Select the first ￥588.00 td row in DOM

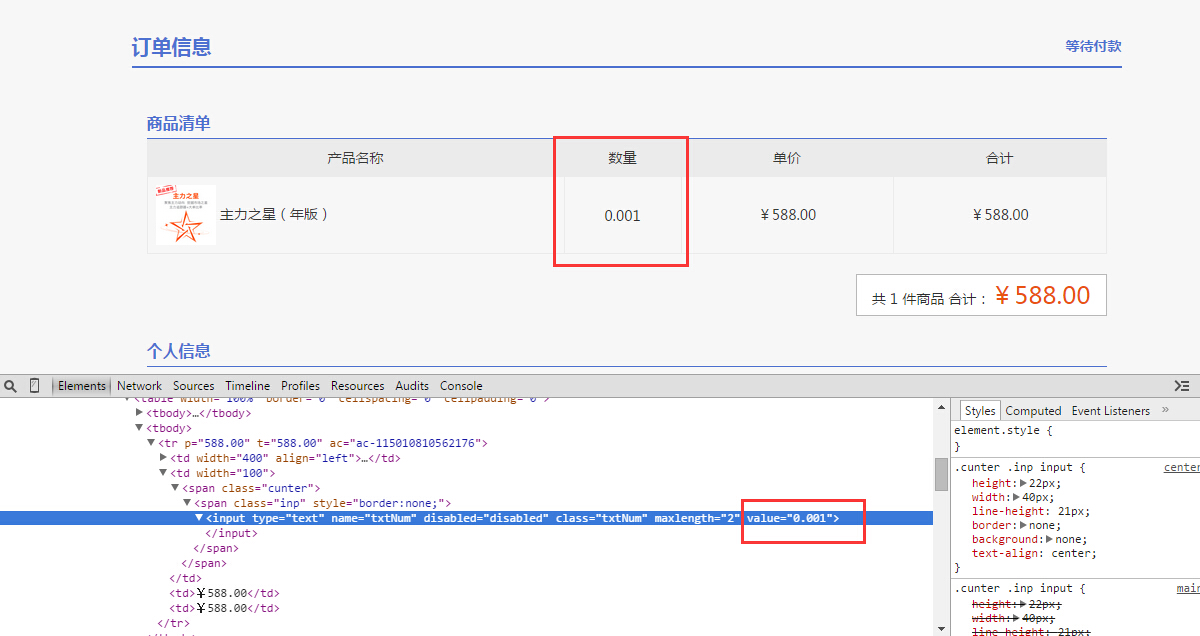click(225, 593)
